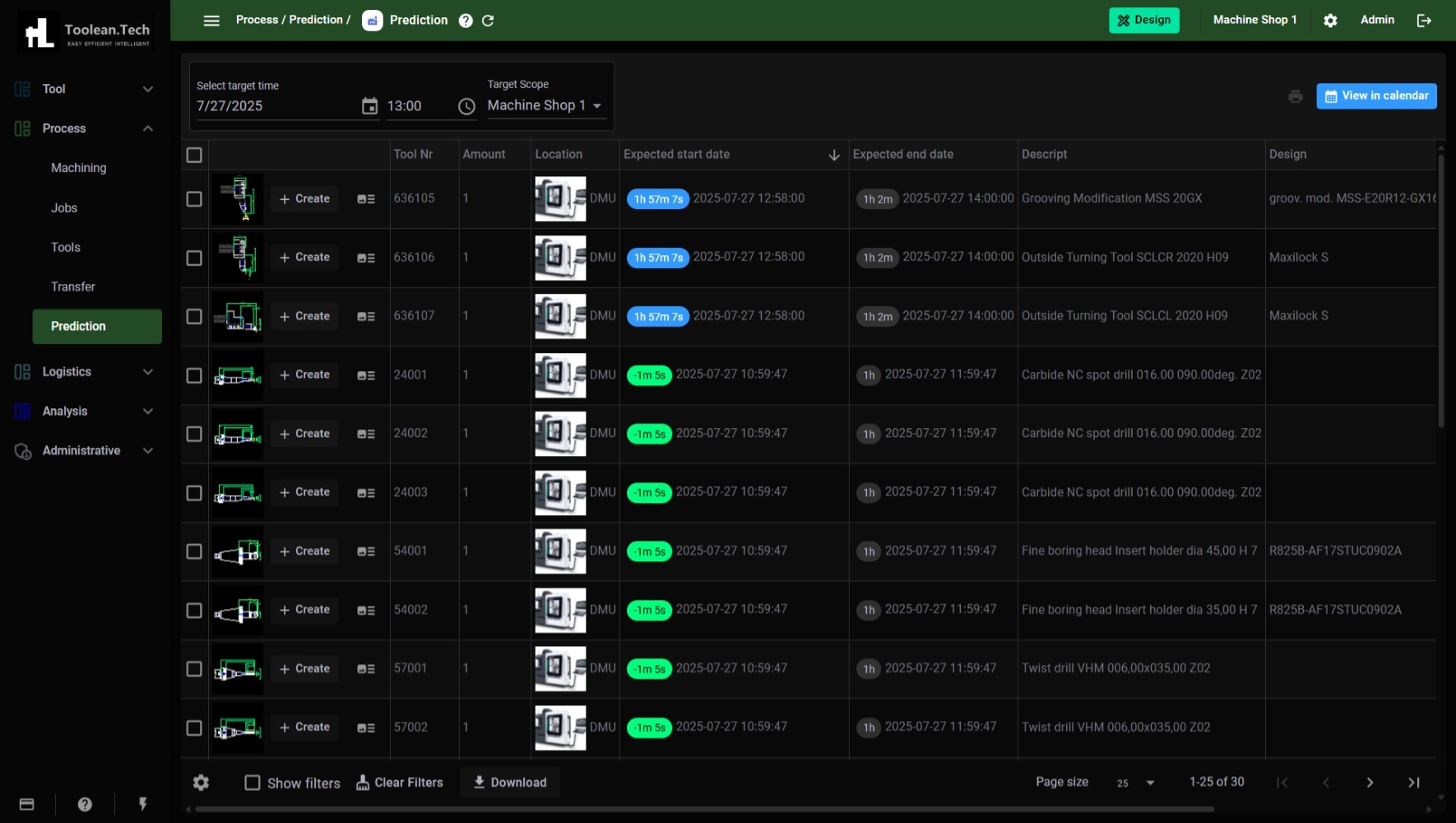Click the Download button
The height and width of the screenshot is (823, 1456).
510,783
